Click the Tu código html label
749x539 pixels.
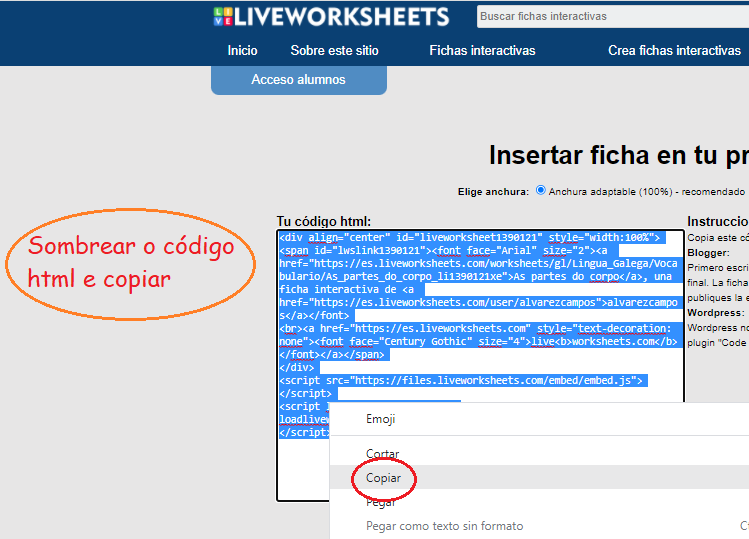[x=323, y=221]
